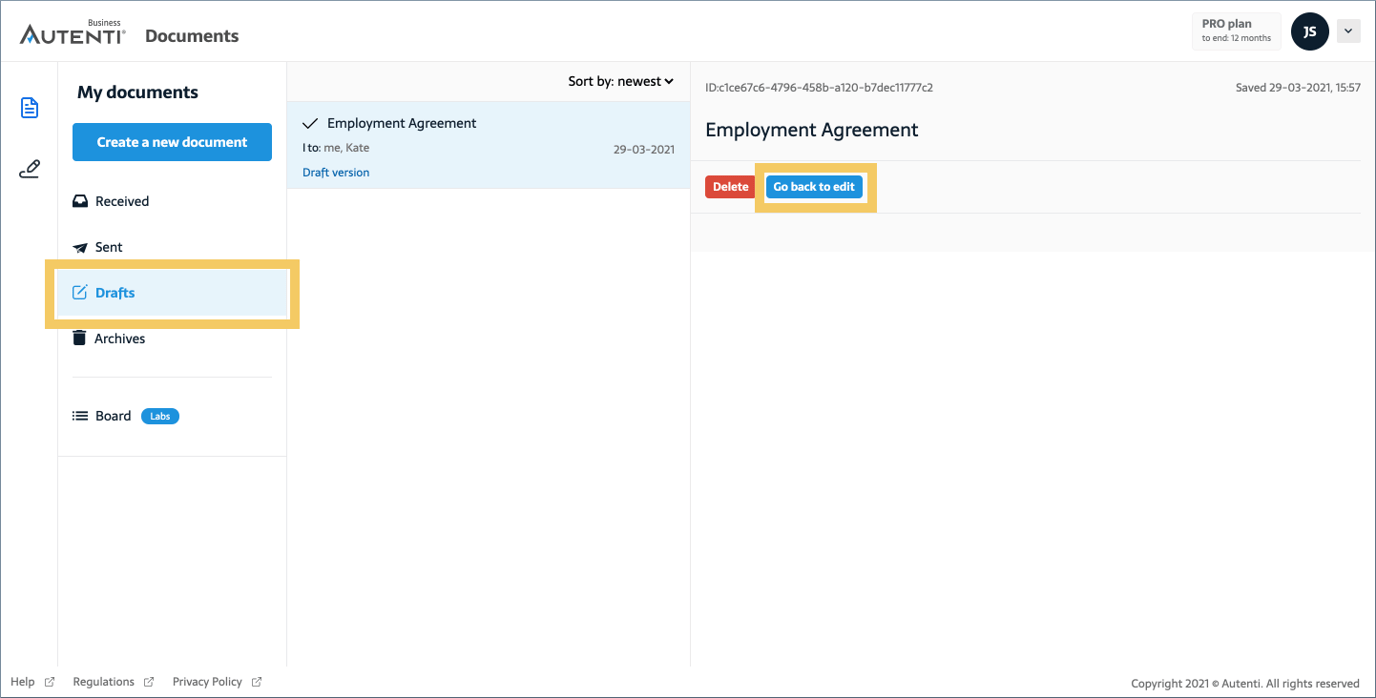Image resolution: width=1376 pixels, height=698 pixels.
Task: Click the Autenti Business logo
Action: (73, 34)
